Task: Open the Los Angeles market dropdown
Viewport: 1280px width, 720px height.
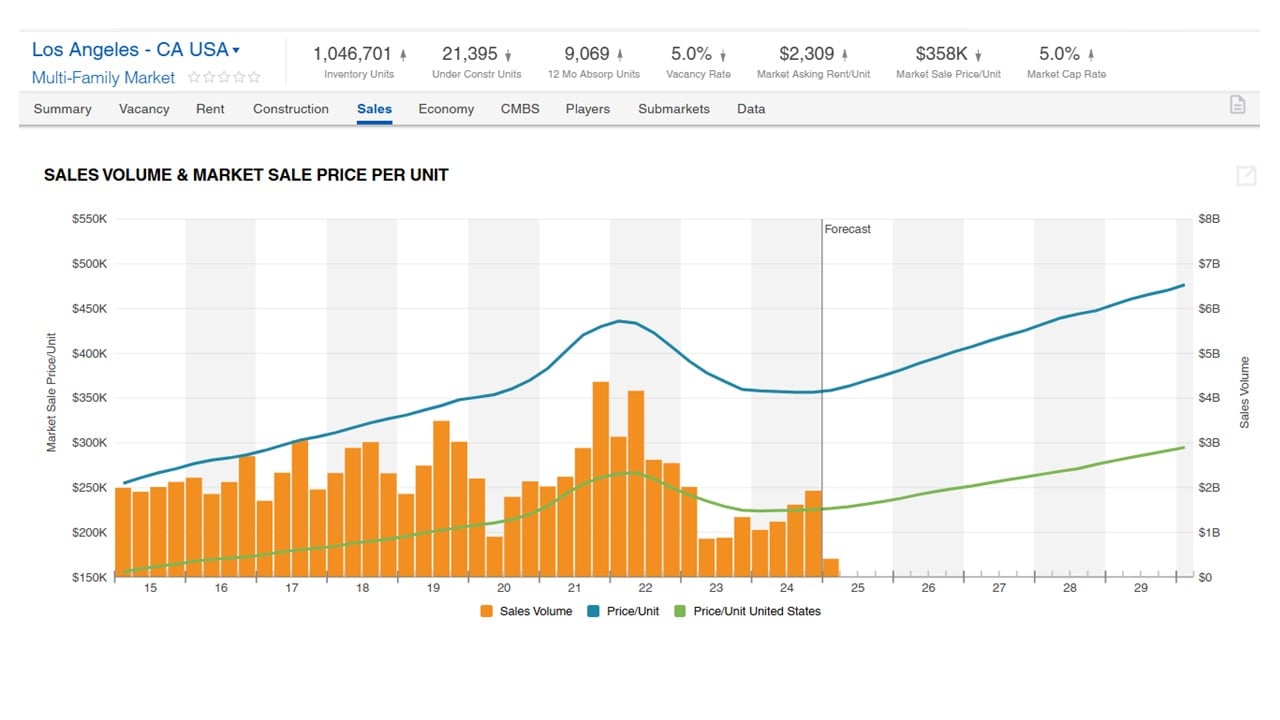Action: click(x=136, y=49)
